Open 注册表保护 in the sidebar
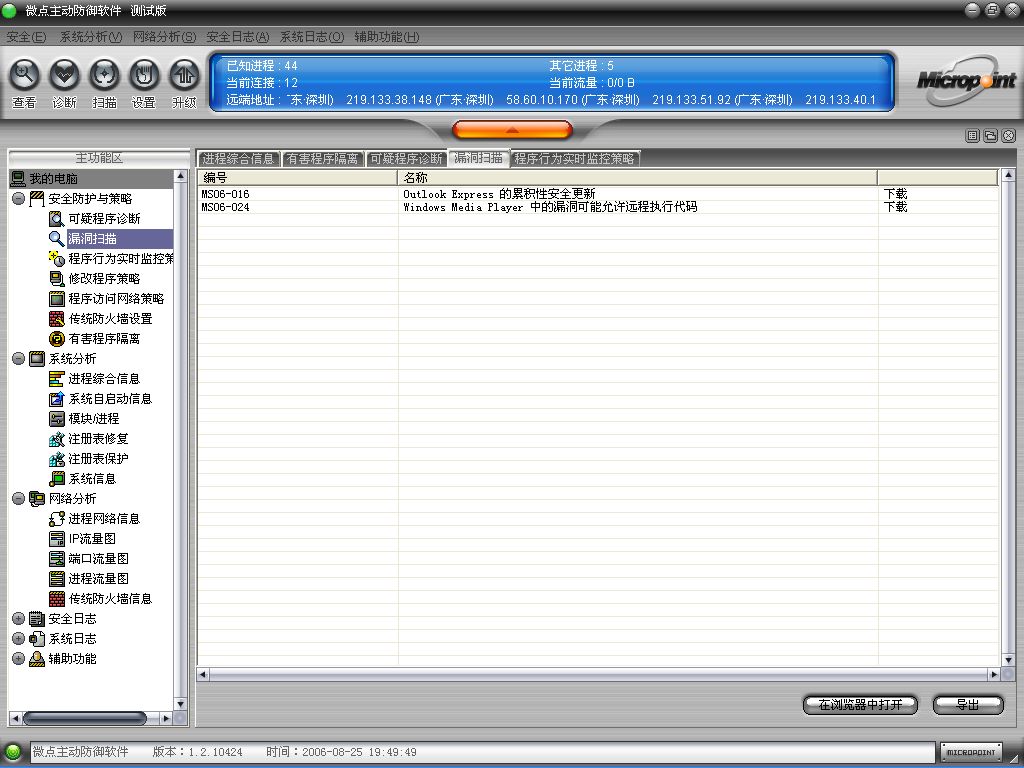Screen dimensions: 1024x768 point(99,459)
